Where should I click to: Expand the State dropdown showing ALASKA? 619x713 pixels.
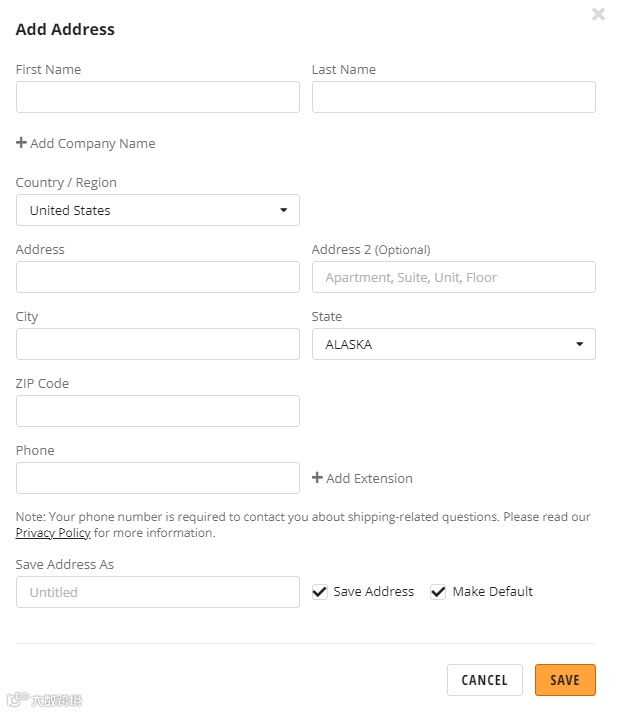(454, 344)
